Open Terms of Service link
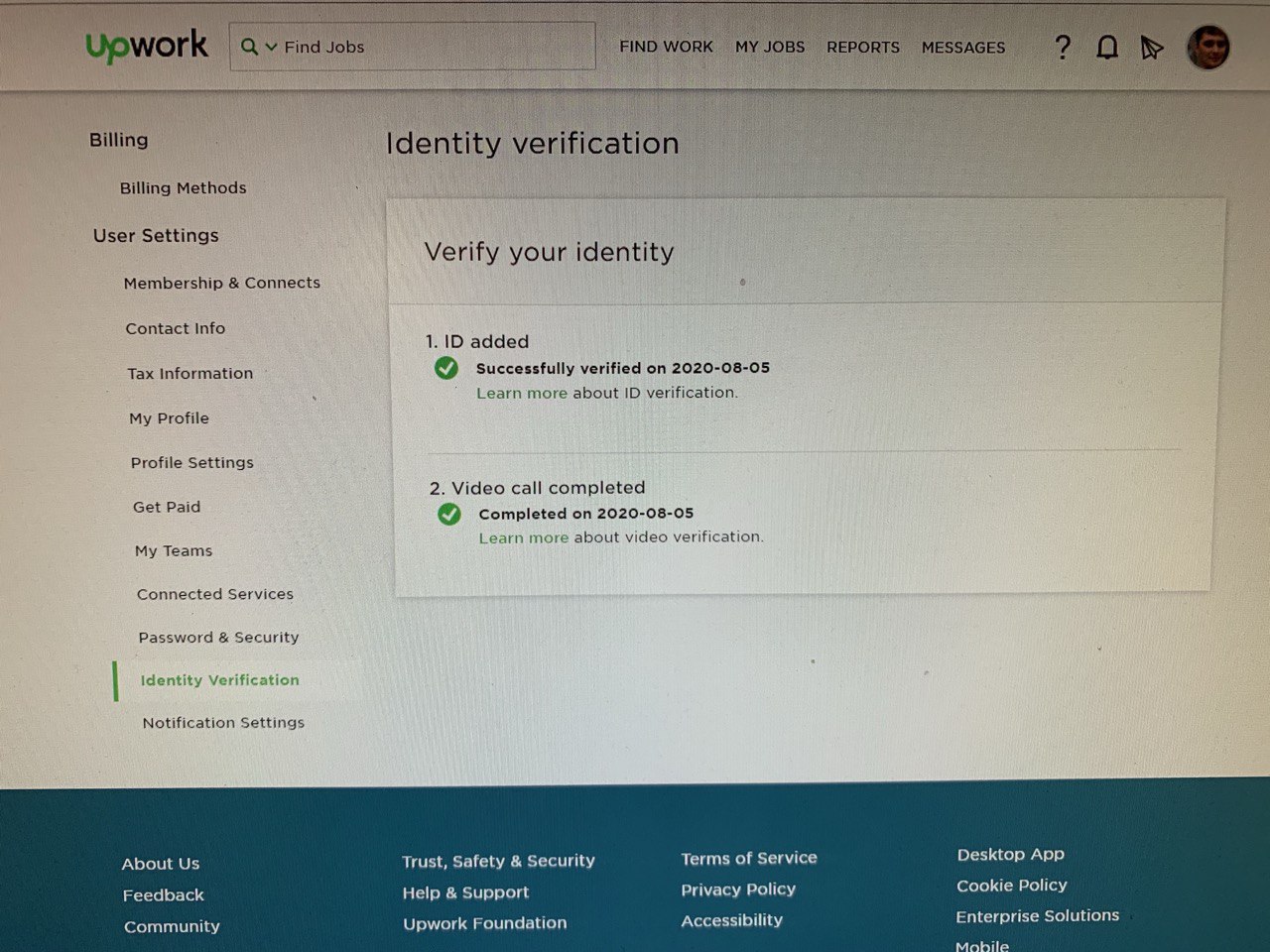The width and height of the screenshot is (1270, 952). (749, 858)
